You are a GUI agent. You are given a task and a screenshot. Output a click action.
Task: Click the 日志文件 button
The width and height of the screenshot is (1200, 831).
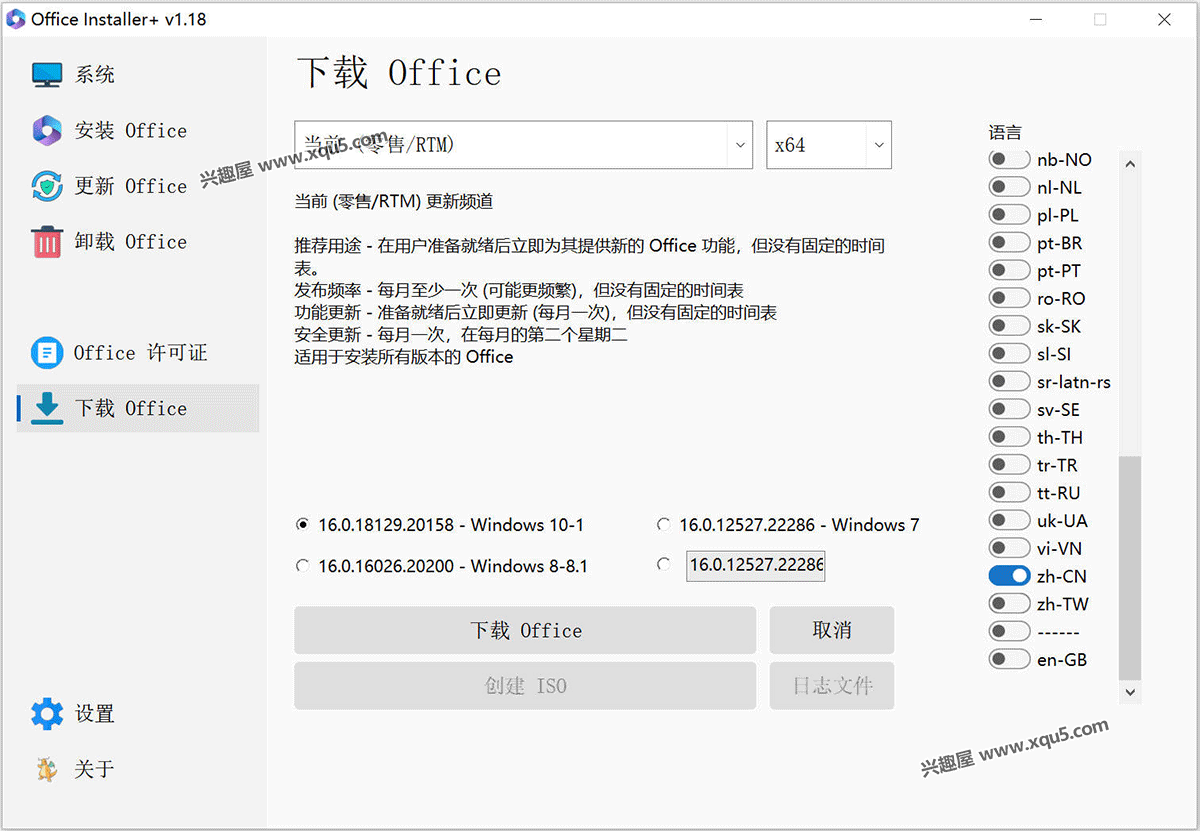click(832, 686)
